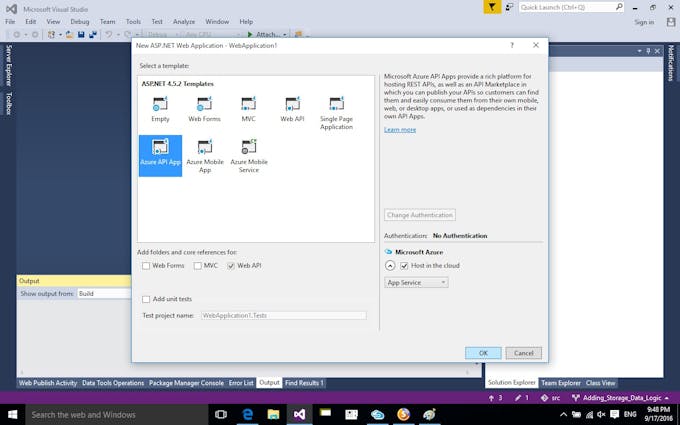The image size is (680, 425).
Task: Click the src repository status item
Action: (x=551, y=398)
